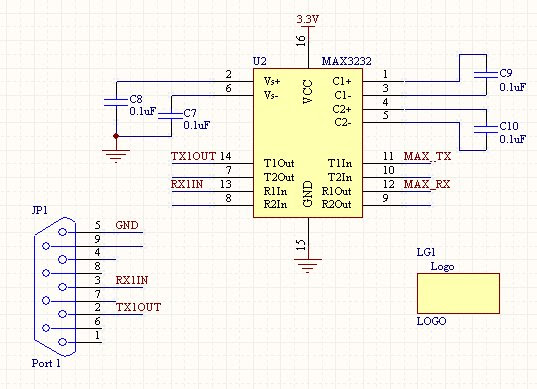Click the TX1OUT net label on JP1 pin 2
This screenshot has height=389, width=537.
[138, 307]
